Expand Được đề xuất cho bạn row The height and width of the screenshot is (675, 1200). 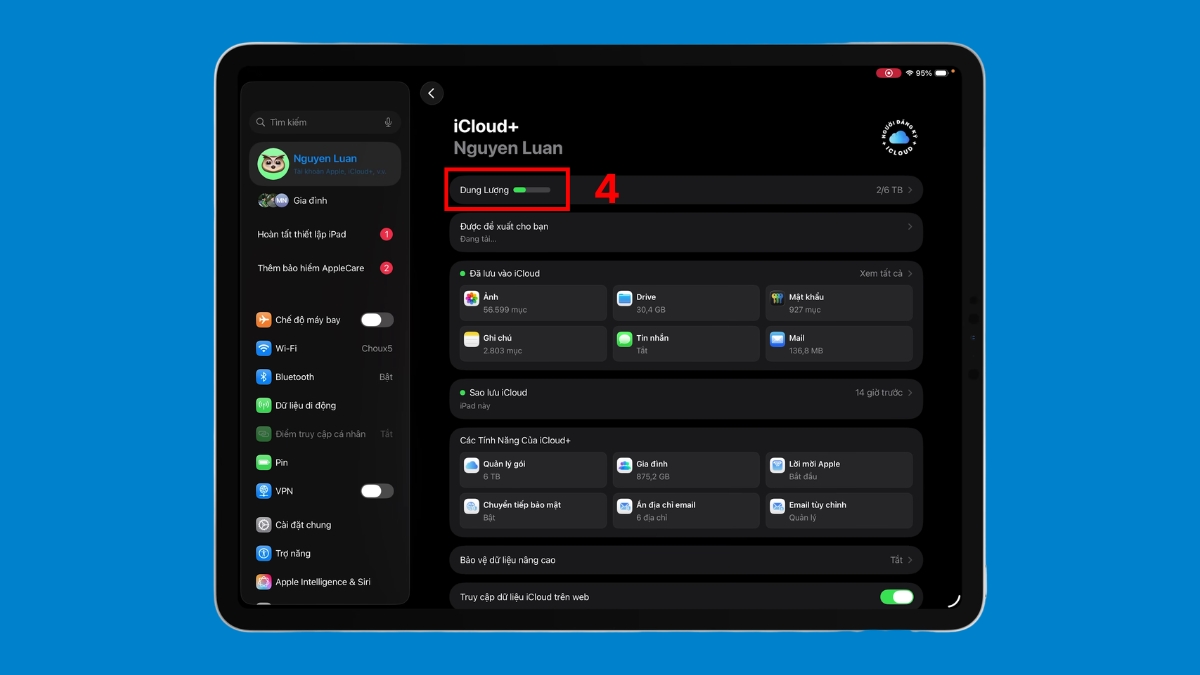click(686, 232)
